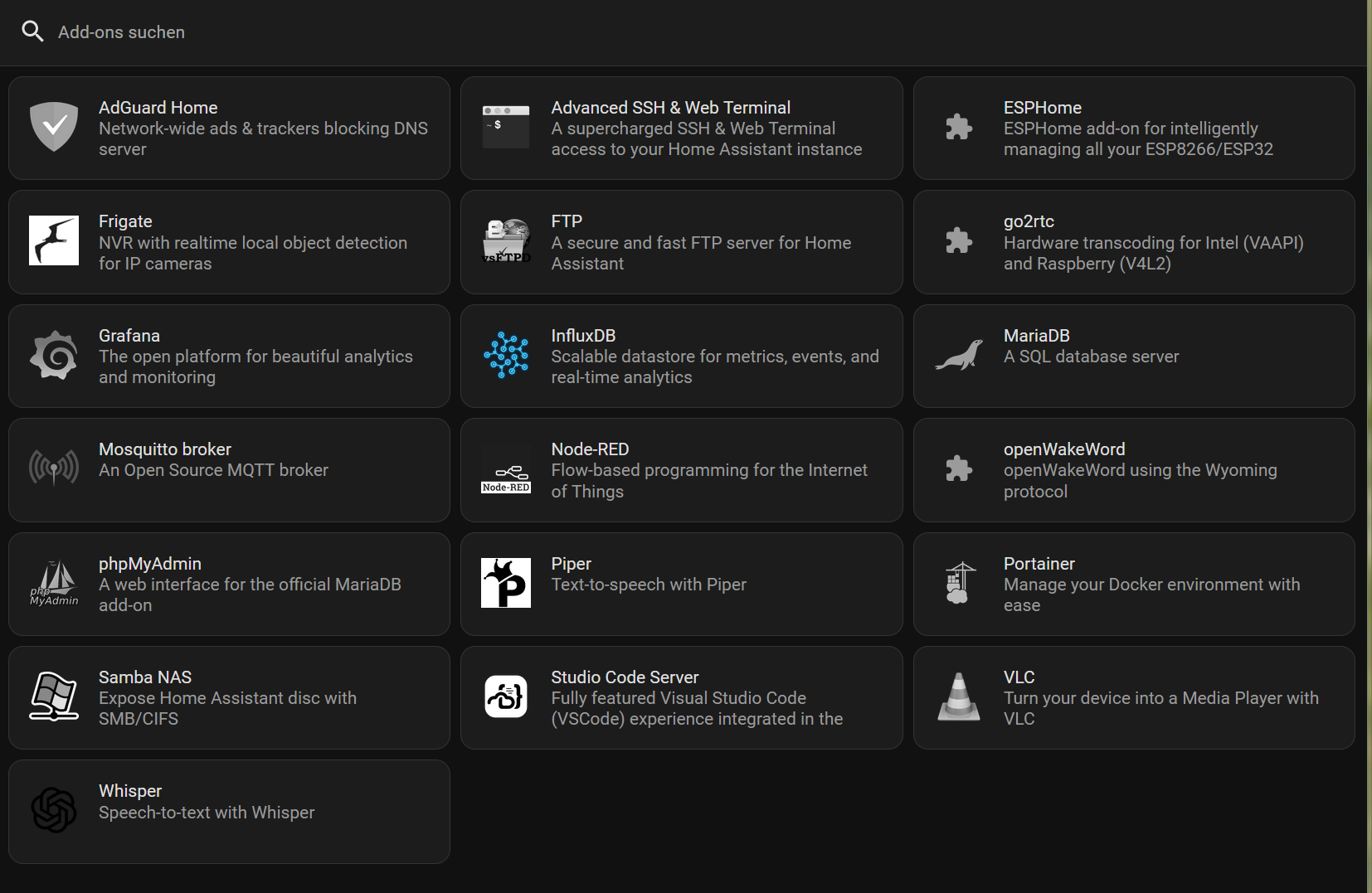Open the Grafana title text

click(x=129, y=336)
